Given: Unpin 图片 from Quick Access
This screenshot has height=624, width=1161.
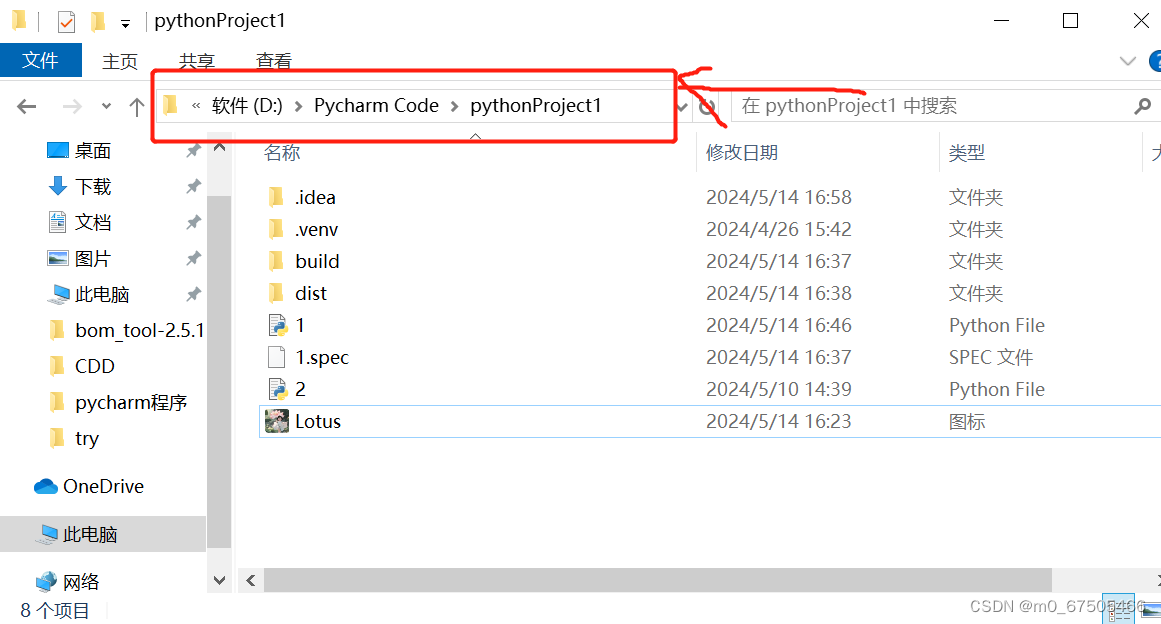Looking at the screenshot, I should 196,257.
